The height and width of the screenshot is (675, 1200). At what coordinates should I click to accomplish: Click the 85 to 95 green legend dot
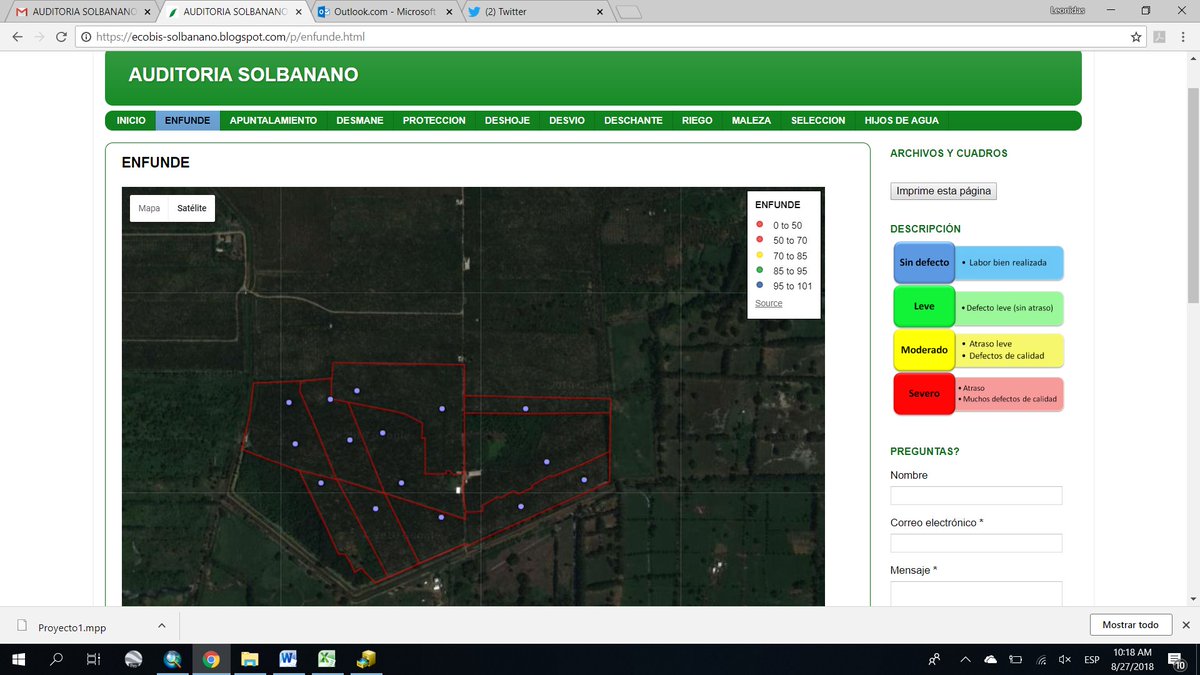[x=760, y=271]
